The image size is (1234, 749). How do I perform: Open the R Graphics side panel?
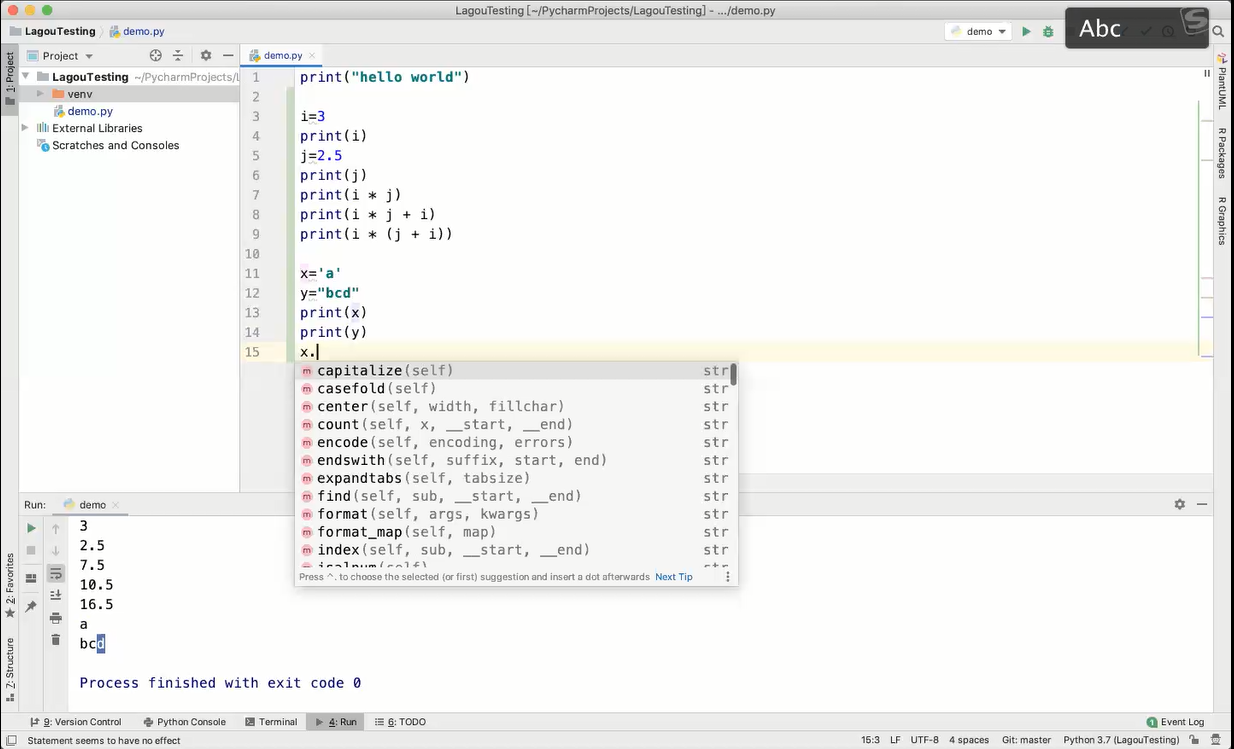(x=1222, y=220)
